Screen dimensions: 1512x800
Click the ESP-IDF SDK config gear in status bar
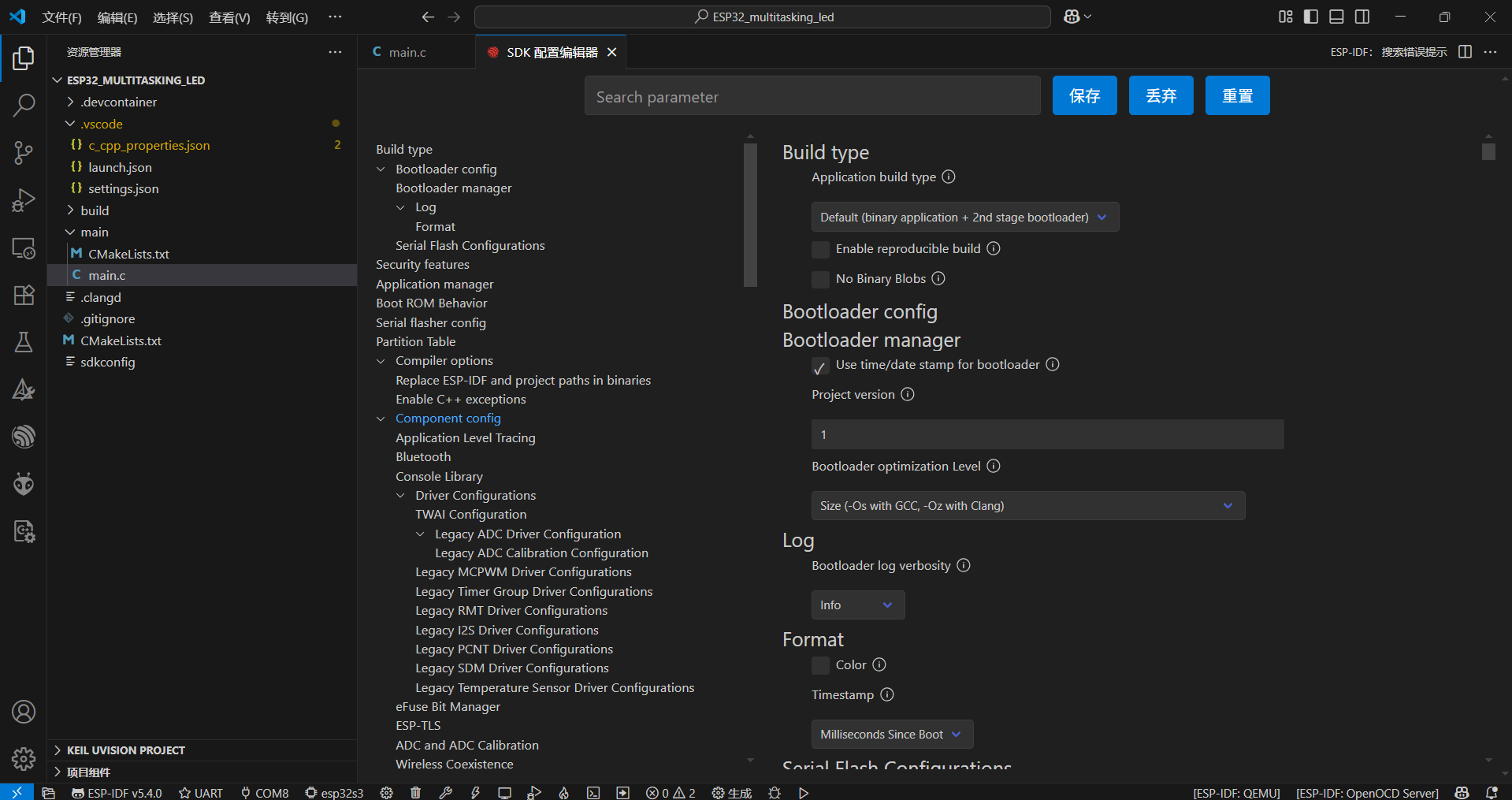(386, 793)
